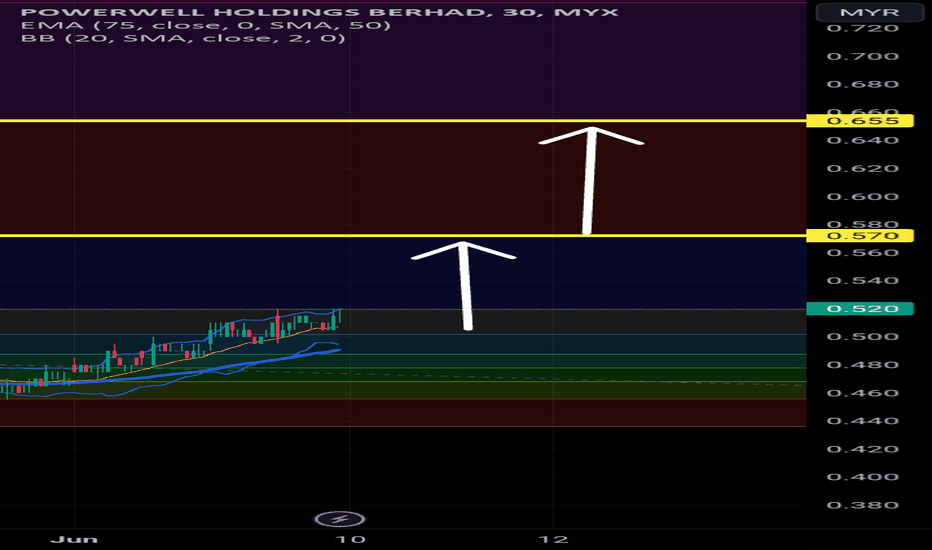Click the Jun date label on time axis
The width and height of the screenshot is (932, 550).
pos(74,539)
